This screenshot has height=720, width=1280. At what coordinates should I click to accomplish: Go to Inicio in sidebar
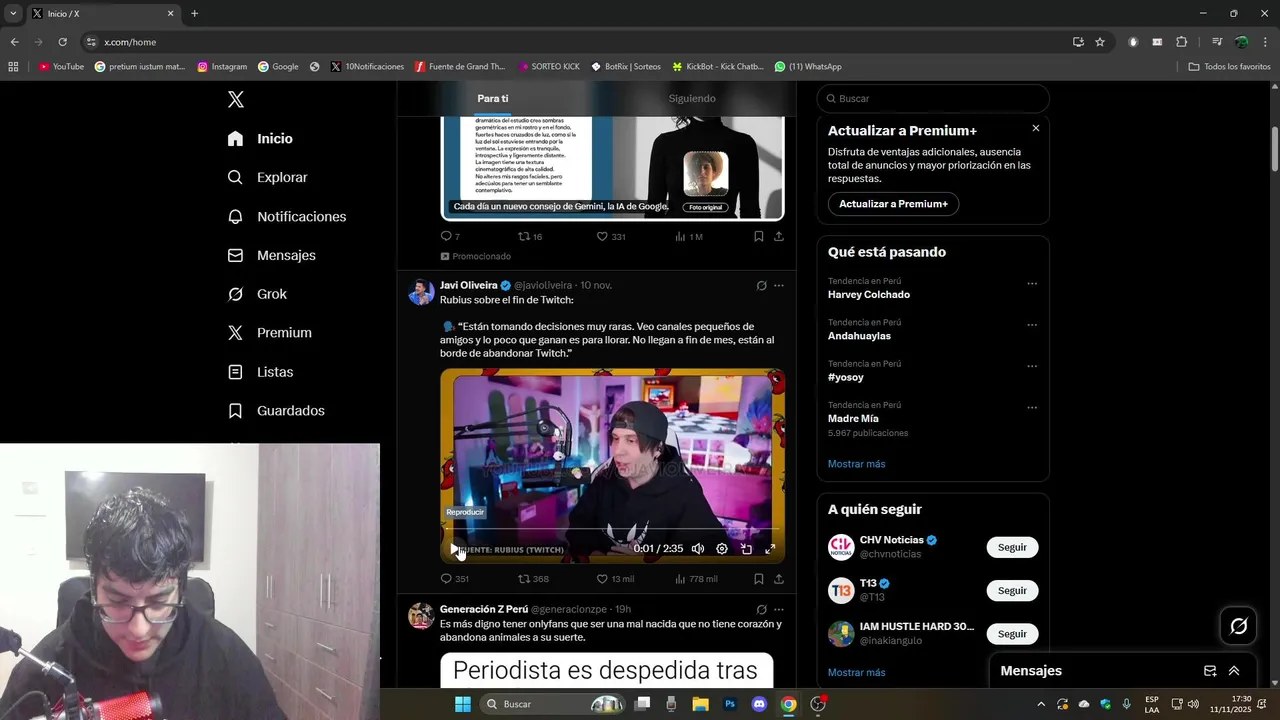[260, 139]
